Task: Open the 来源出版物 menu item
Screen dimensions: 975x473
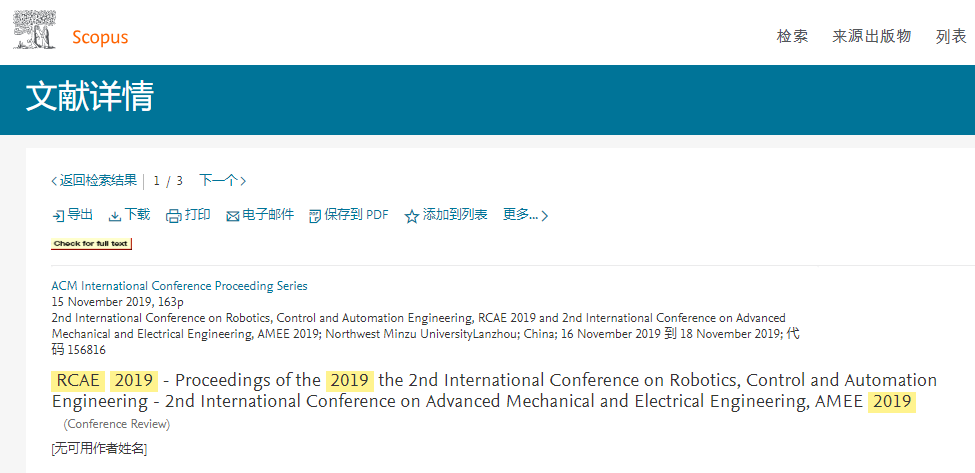Action: pos(872,36)
